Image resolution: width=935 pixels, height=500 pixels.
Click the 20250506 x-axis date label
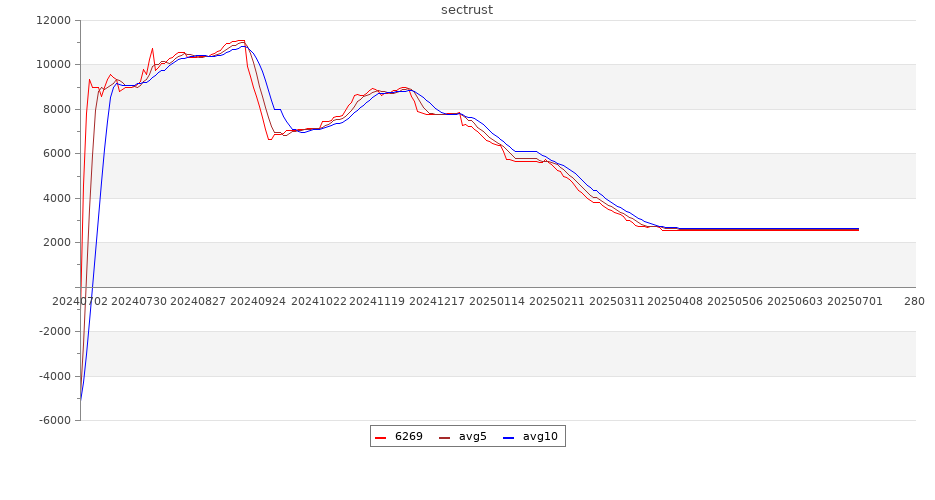tap(735, 301)
